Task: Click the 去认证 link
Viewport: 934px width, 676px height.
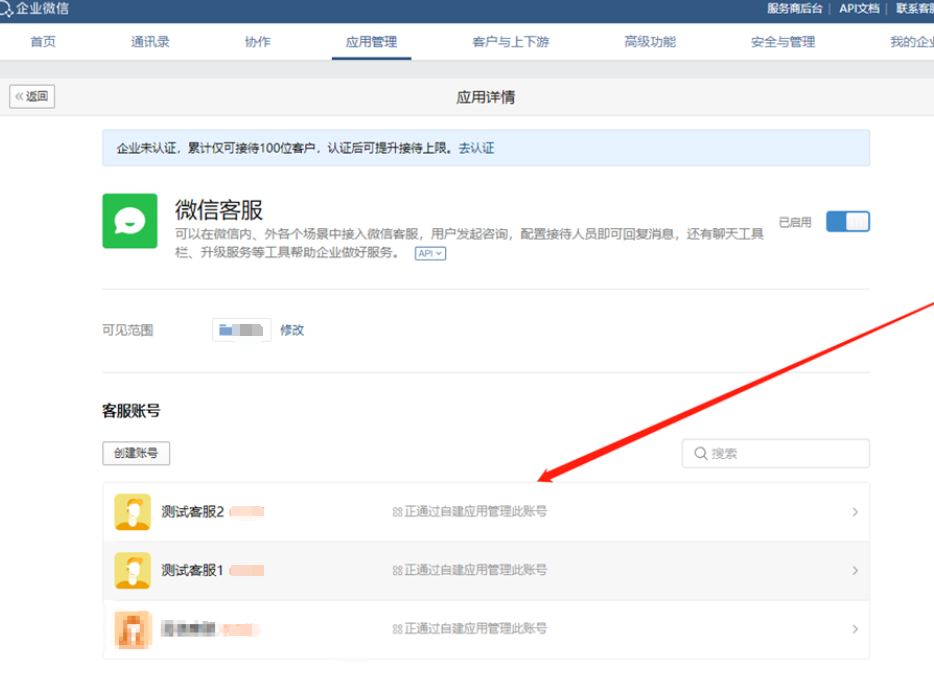Action: pos(476,148)
